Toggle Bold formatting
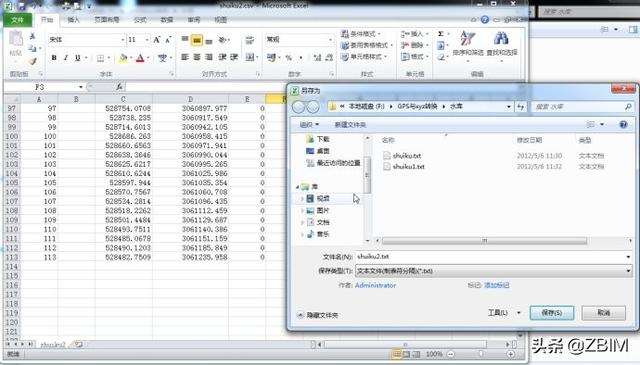The height and width of the screenshot is (365, 640). click(54, 58)
